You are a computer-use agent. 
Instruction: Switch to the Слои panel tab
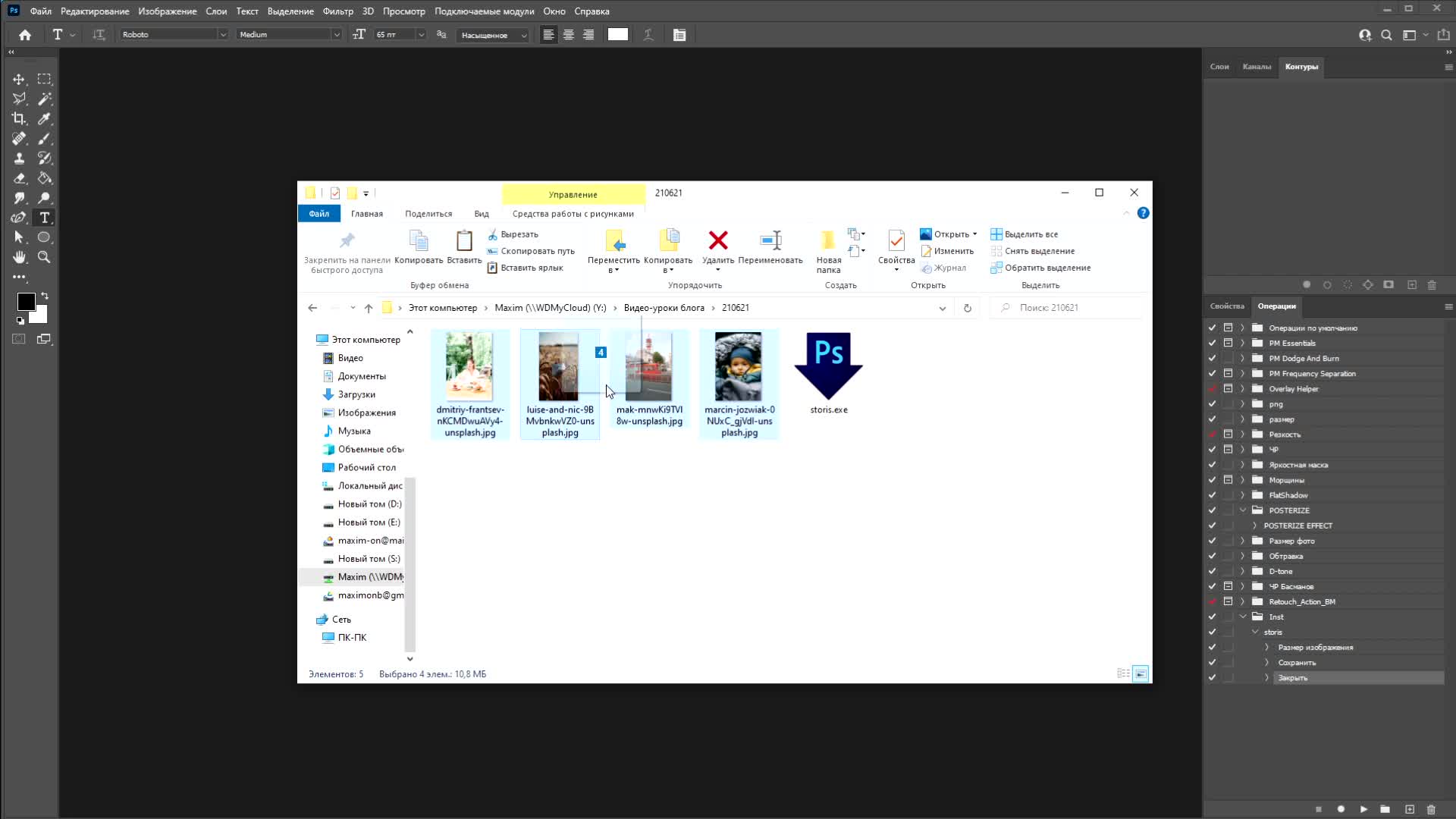(1219, 67)
